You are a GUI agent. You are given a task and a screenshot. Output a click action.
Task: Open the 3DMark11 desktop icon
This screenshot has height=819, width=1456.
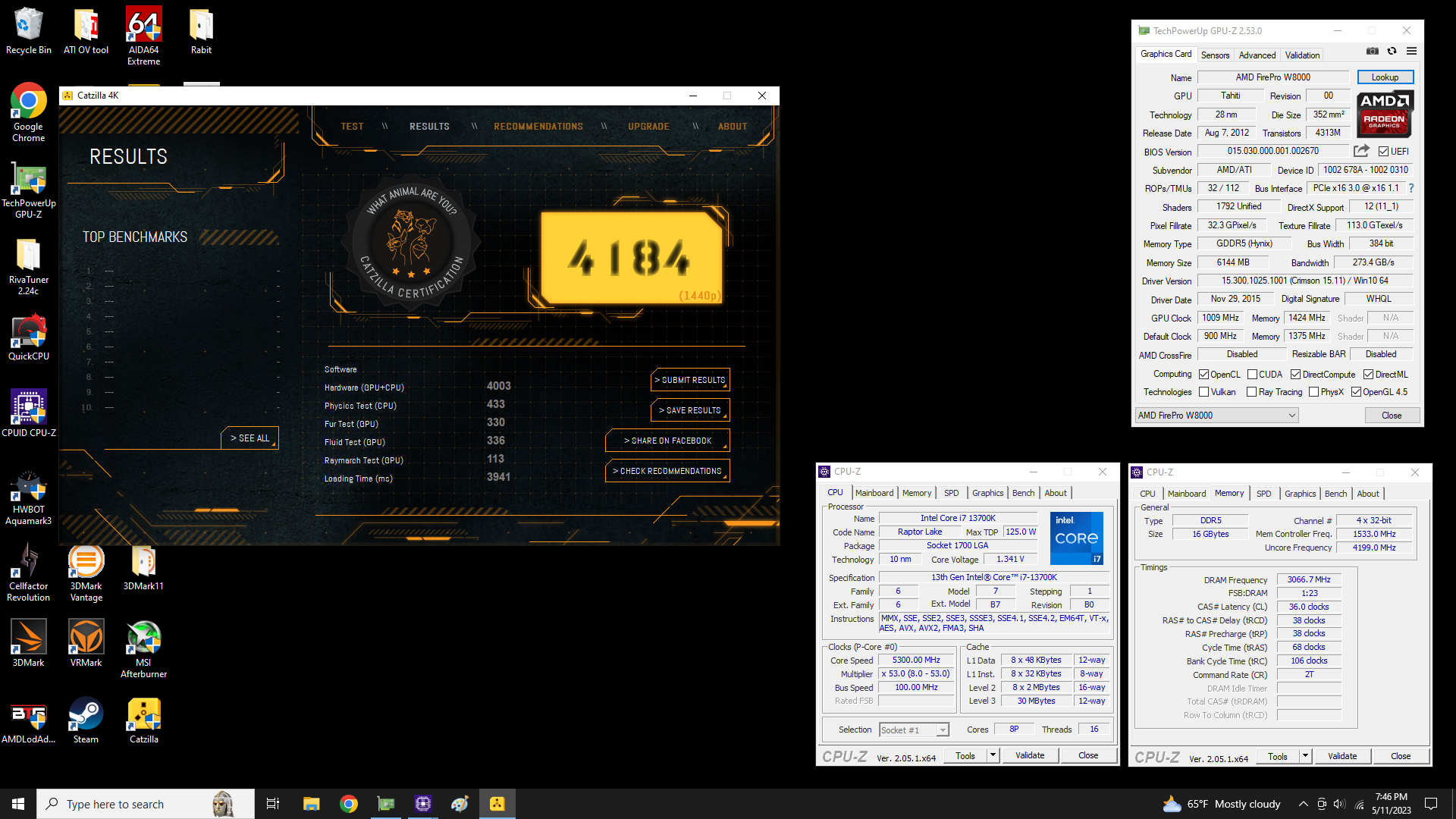point(143,568)
